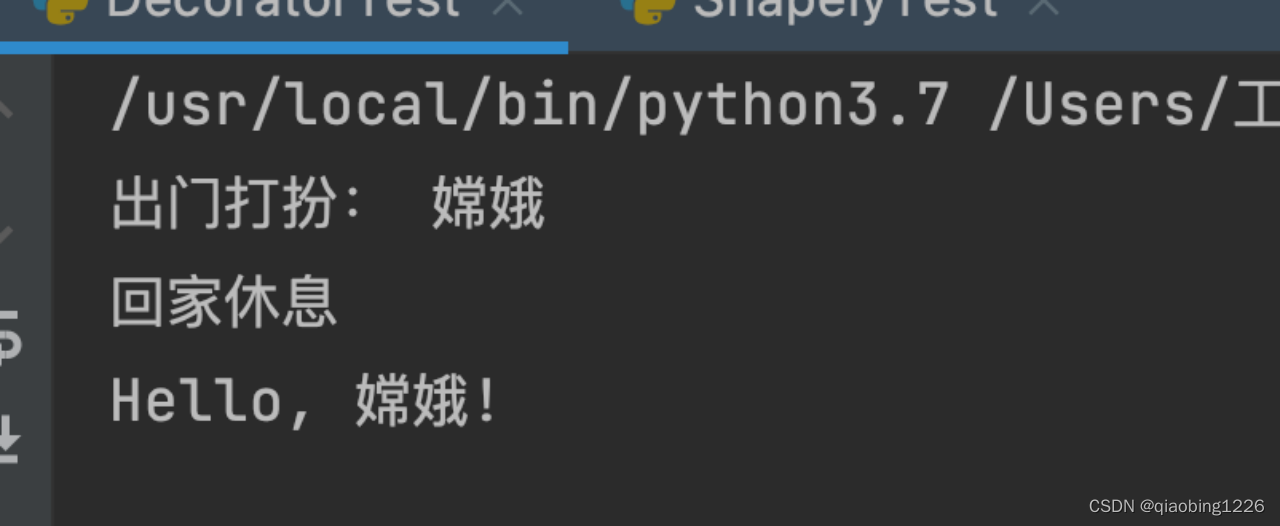Toggle the soft-wrap console icon
The image size is (1280, 526).
coord(8,336)
